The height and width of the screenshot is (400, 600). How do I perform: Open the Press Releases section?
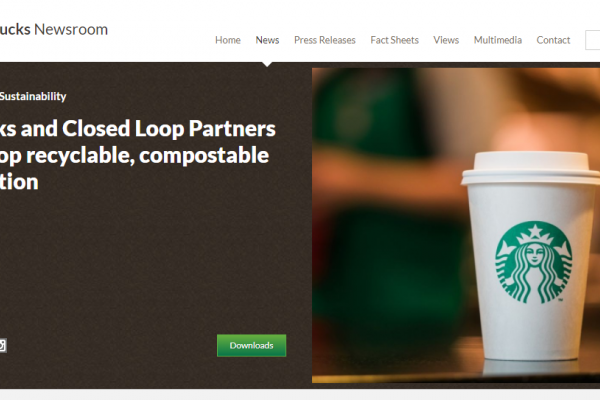[x=324, y=40]
